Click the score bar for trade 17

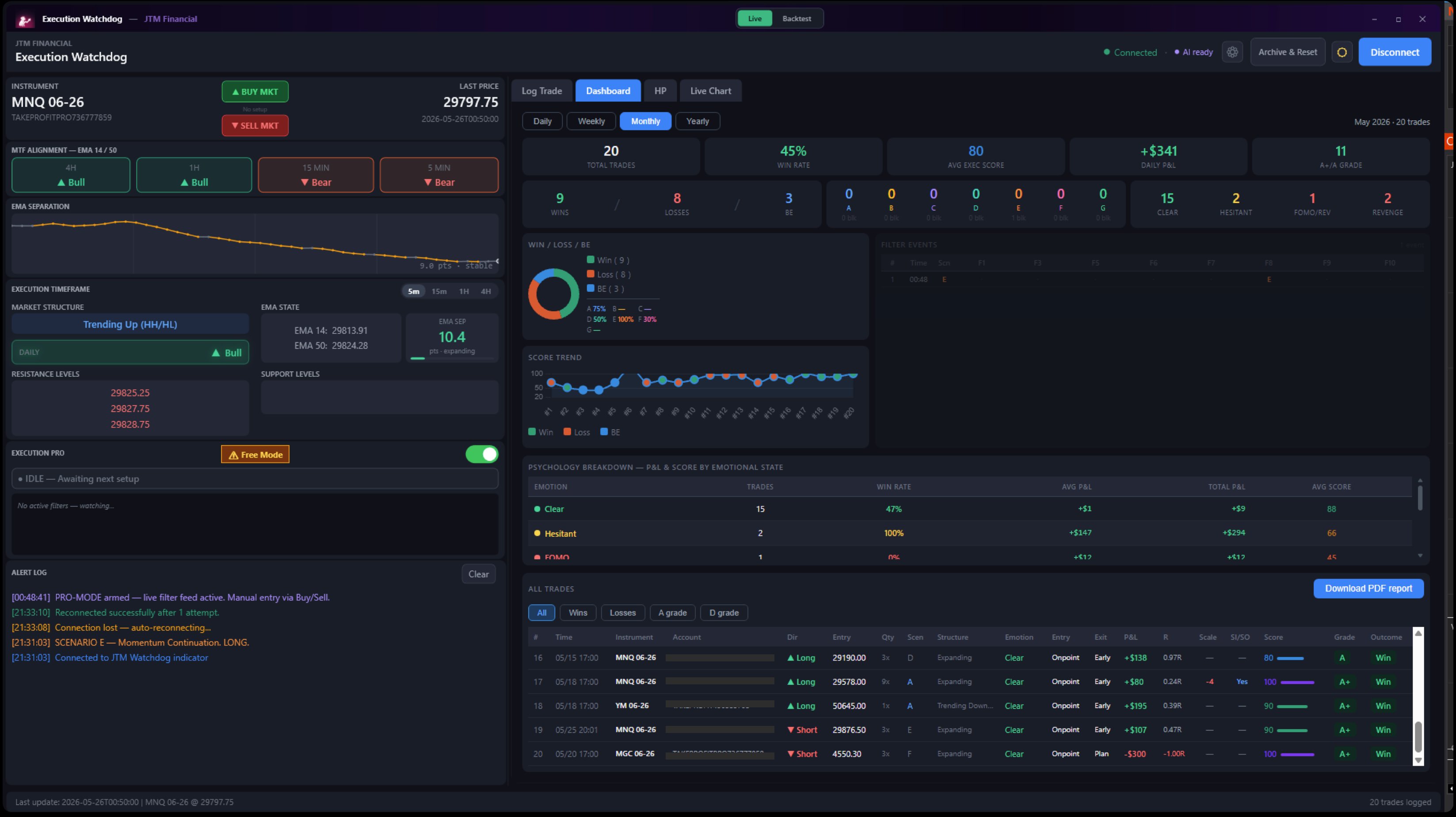[1297, 683]
